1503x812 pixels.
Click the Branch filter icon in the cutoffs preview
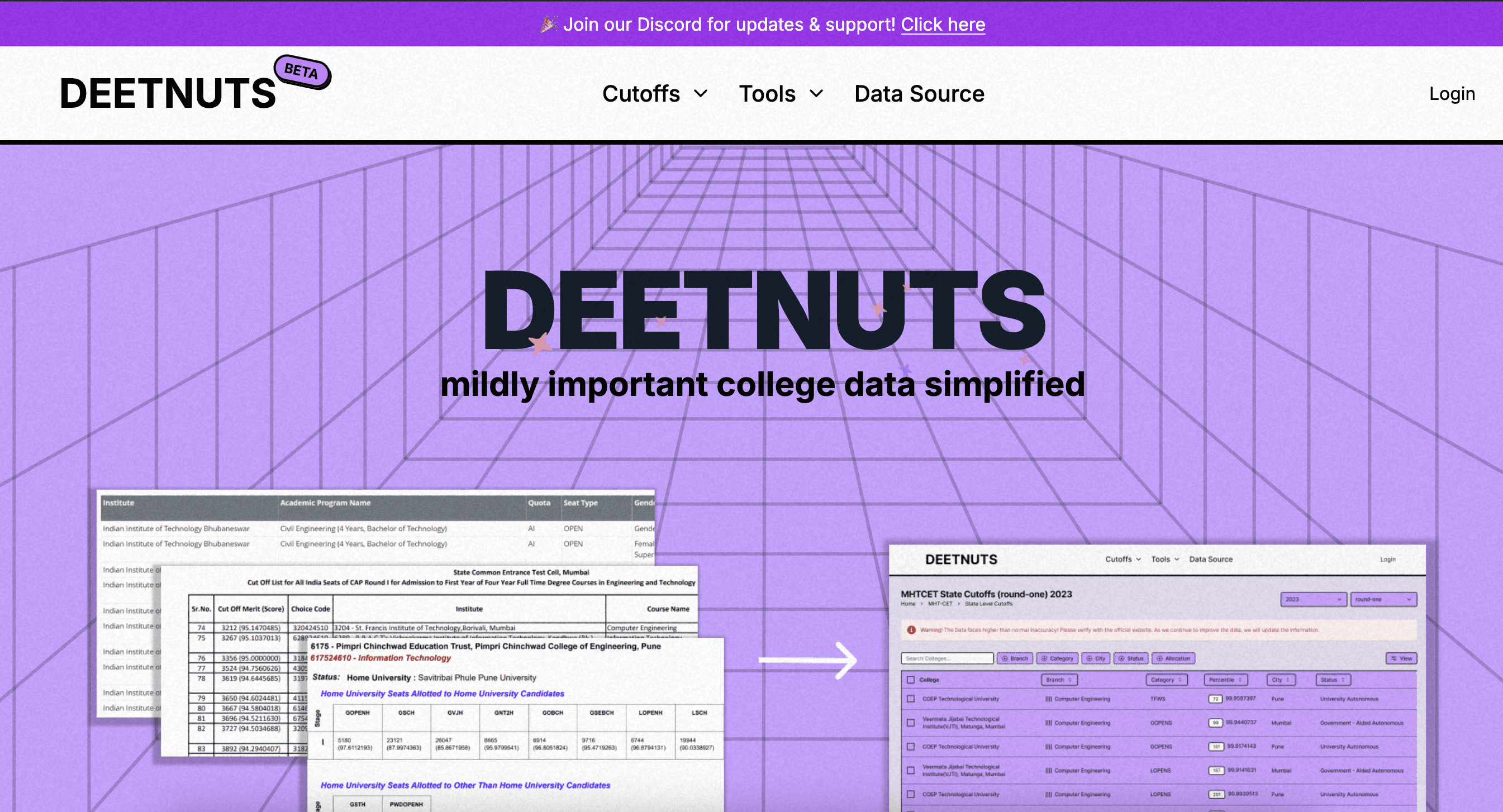(1005, 658)
